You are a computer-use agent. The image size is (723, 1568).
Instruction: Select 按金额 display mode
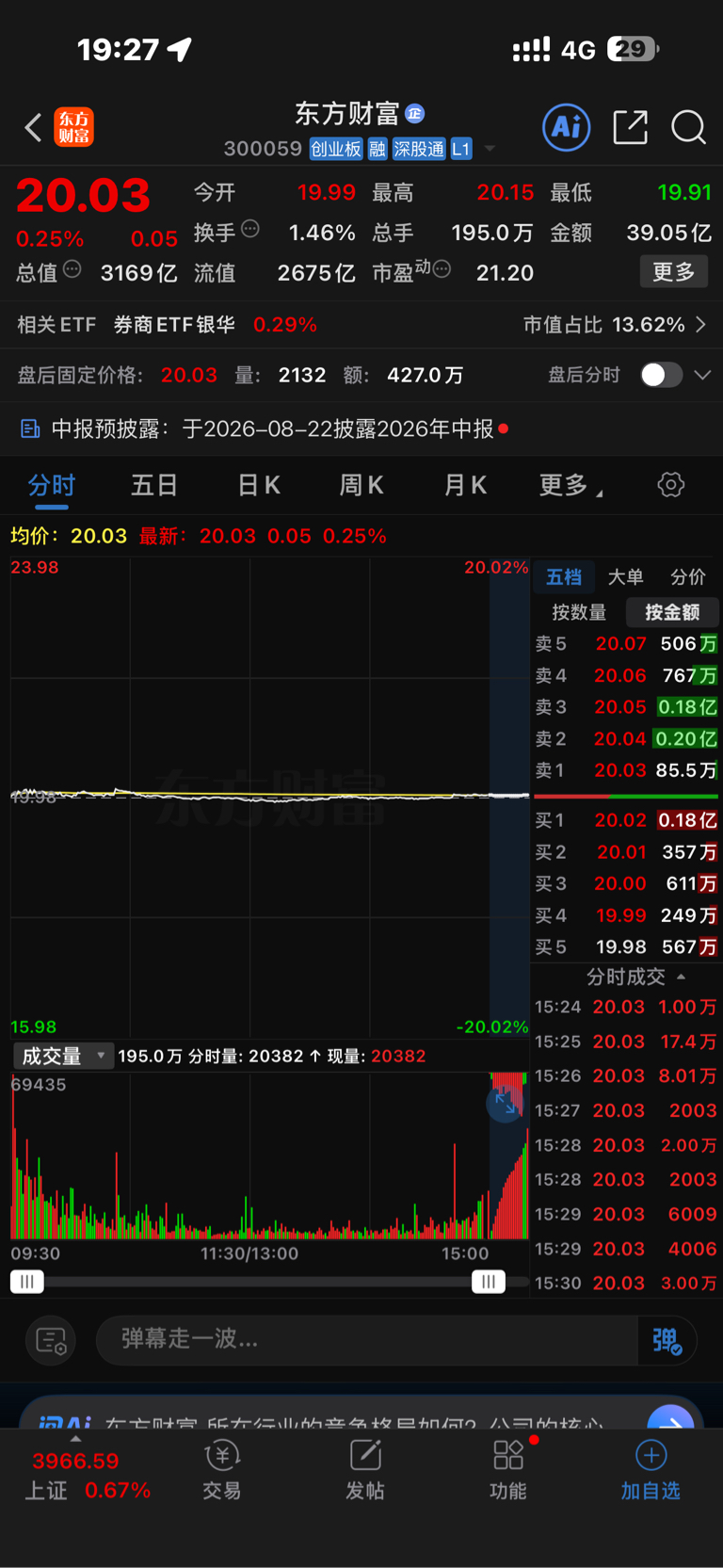pos(672,612)
